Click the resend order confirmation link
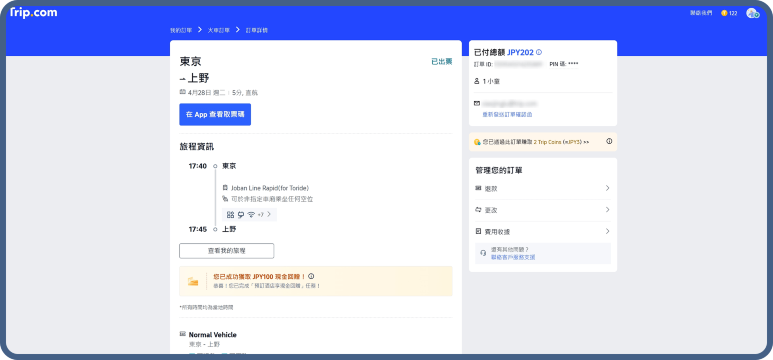This screenshot has width=773, height=360. [x=507, y=114]
